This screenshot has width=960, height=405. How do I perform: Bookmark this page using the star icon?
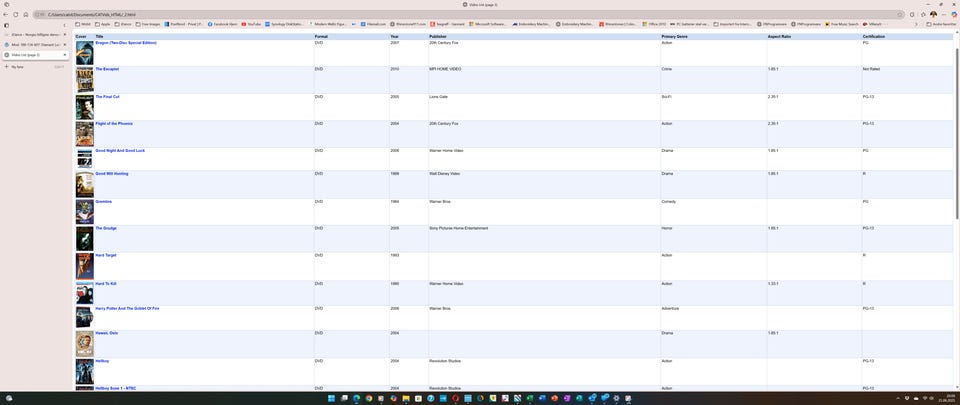click(x=899, y=14)
